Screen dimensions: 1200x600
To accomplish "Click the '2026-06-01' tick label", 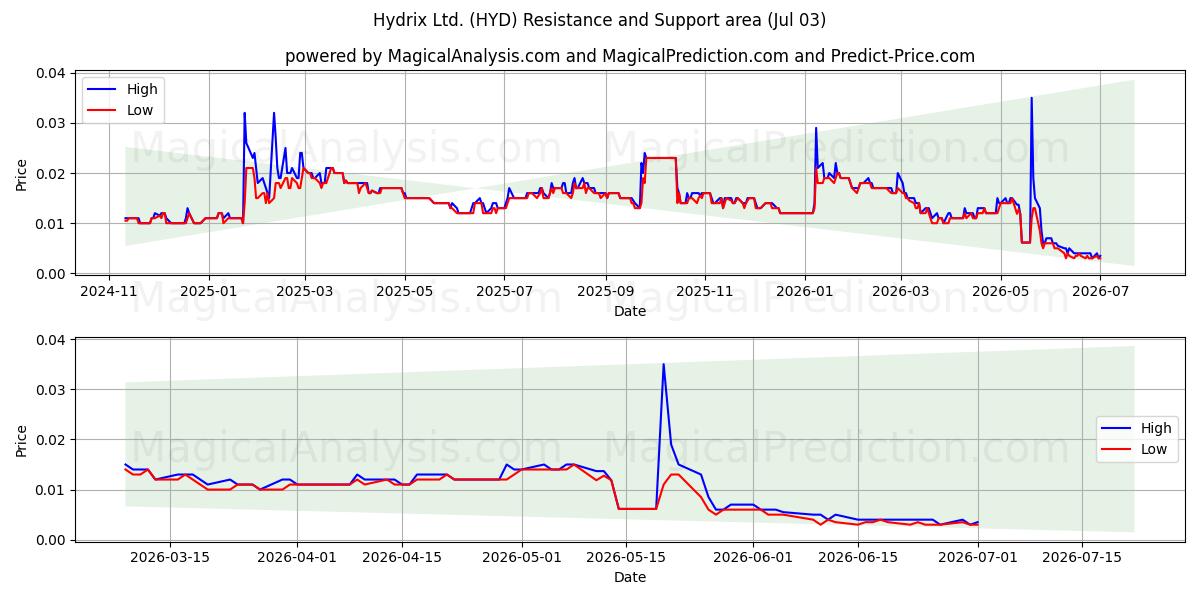I will (x=754, y=557).
